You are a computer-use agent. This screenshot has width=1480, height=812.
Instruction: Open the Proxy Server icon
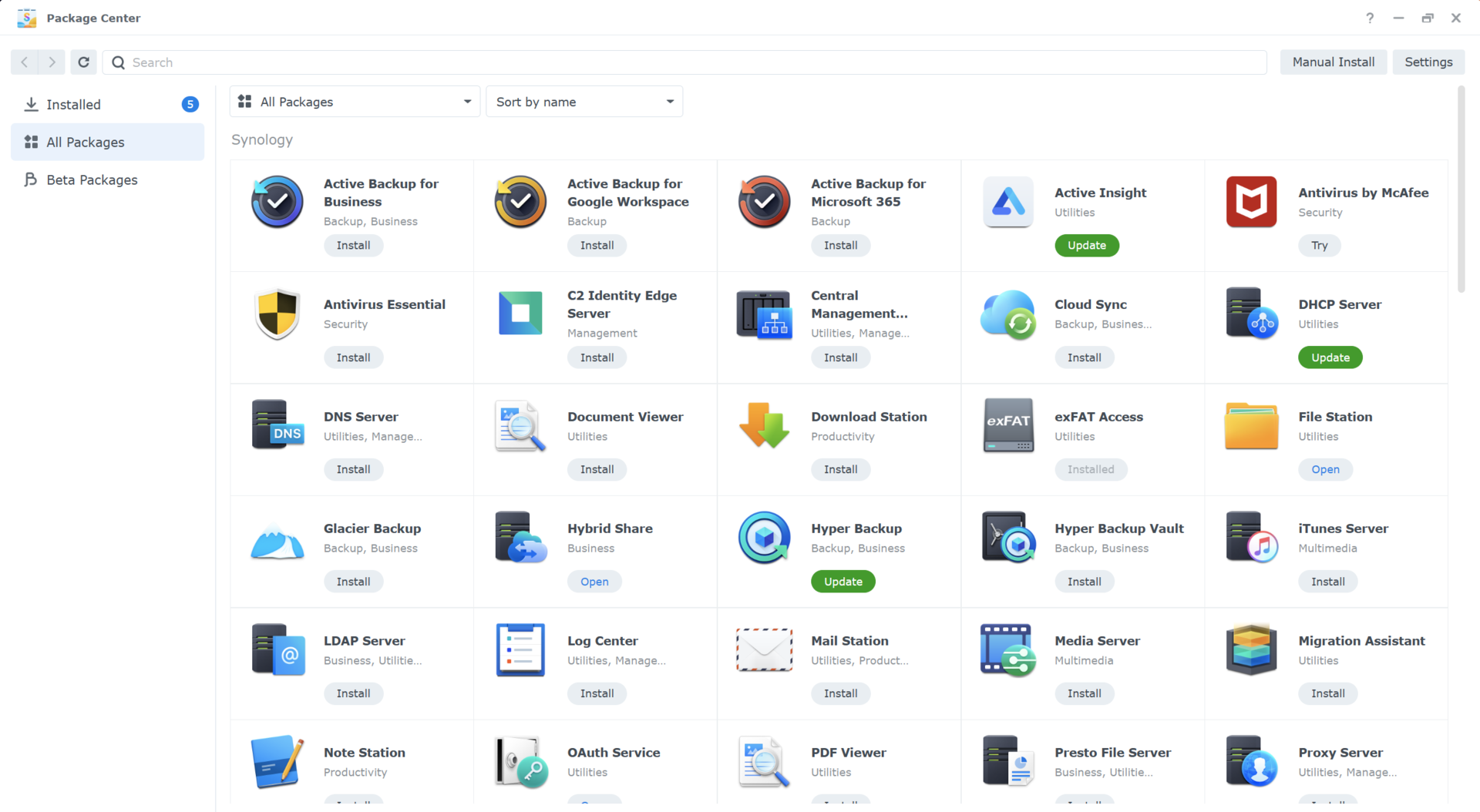tap(1251, 761)
